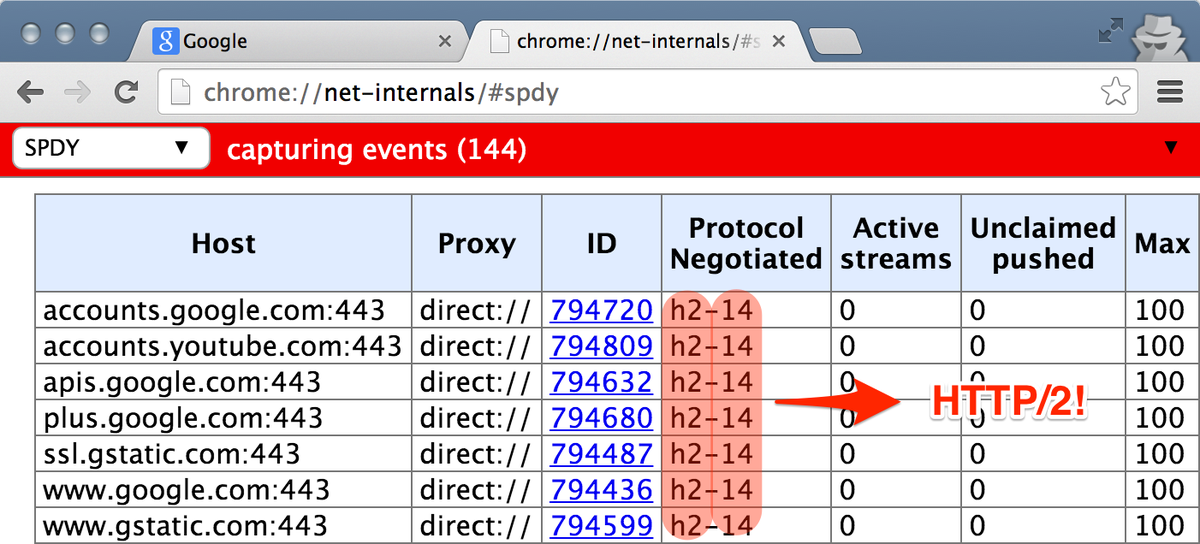Viewport: 1200px width, 544px height.
Task: Click the ID column header
Action: point(602,243)
